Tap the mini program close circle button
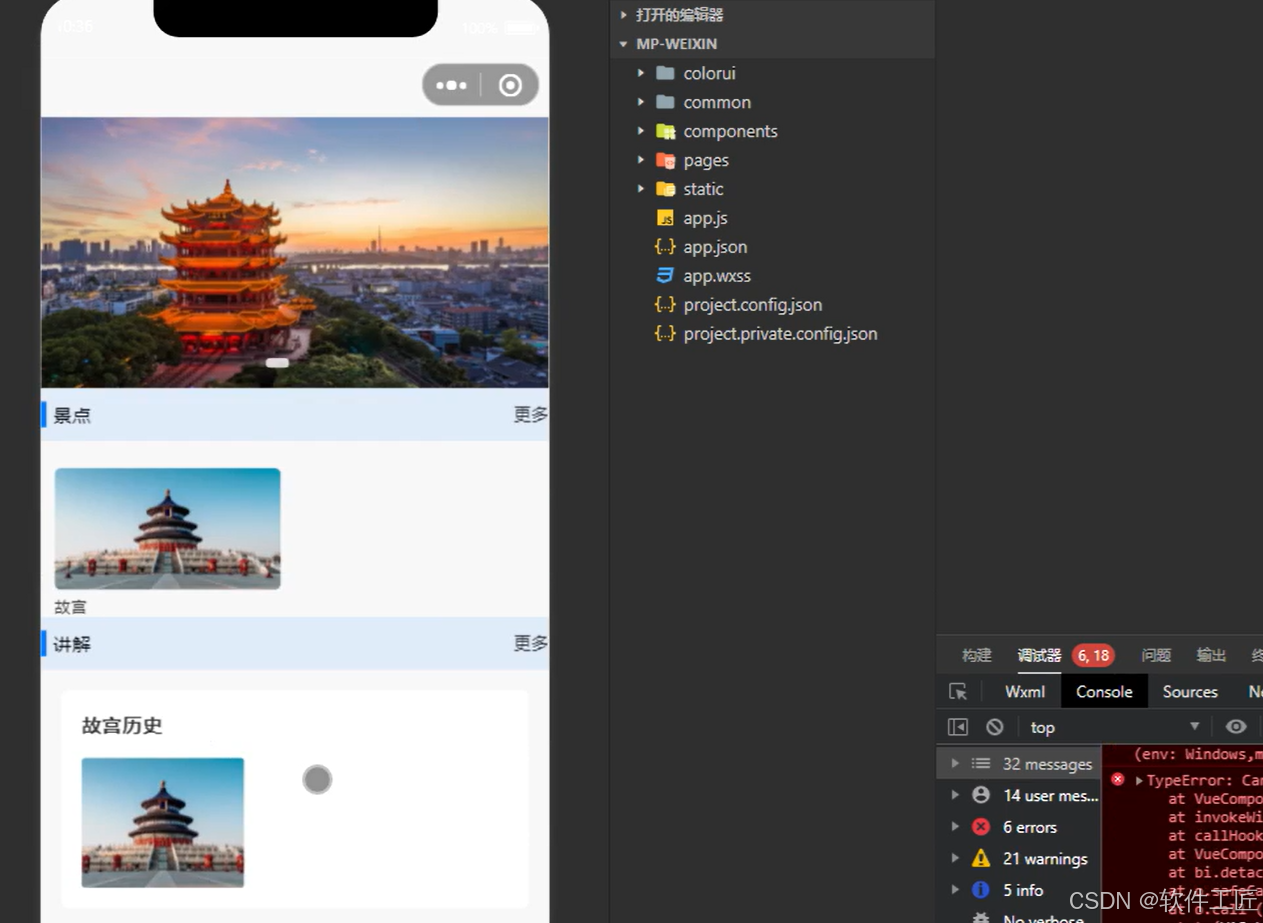 click(x=510, y=85)
